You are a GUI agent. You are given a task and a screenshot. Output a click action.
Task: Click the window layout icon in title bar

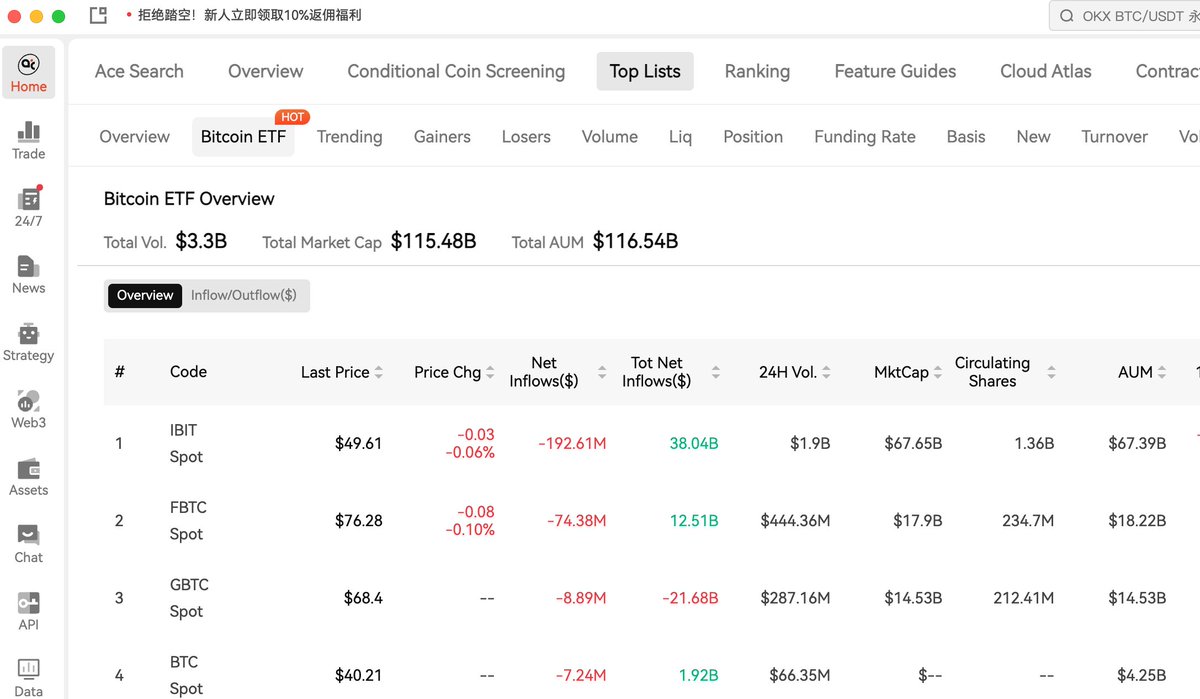[x=98, y=16]
